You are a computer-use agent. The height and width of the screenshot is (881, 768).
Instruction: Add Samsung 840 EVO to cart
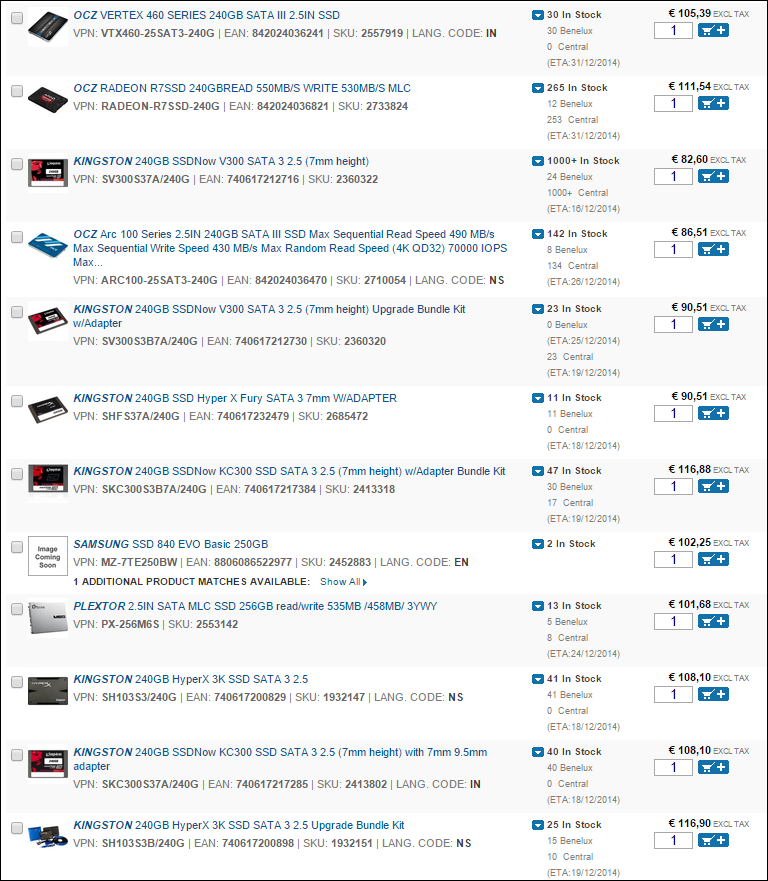(713, 560)
